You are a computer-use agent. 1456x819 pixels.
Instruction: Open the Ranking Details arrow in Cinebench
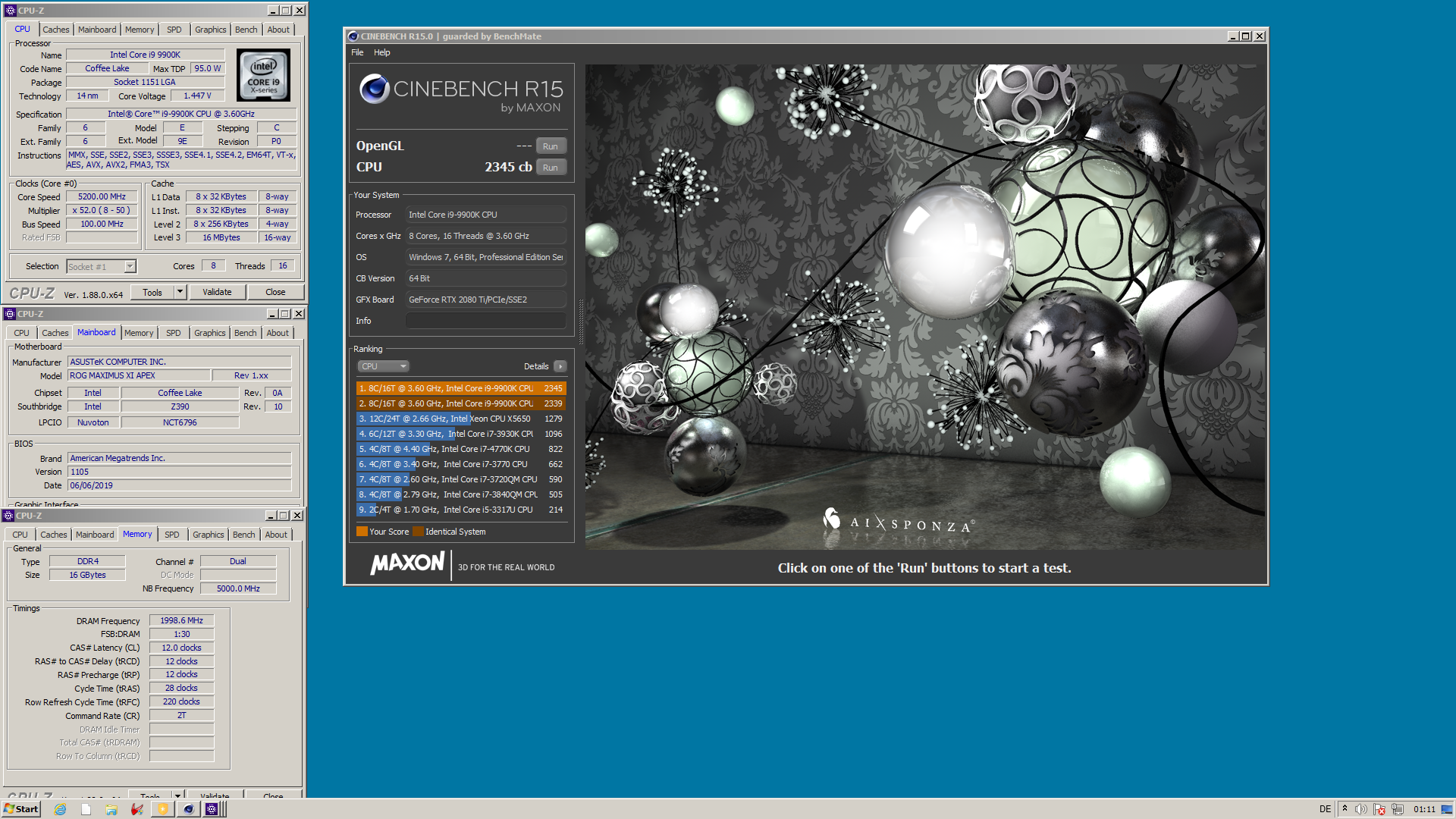(560, 366)
